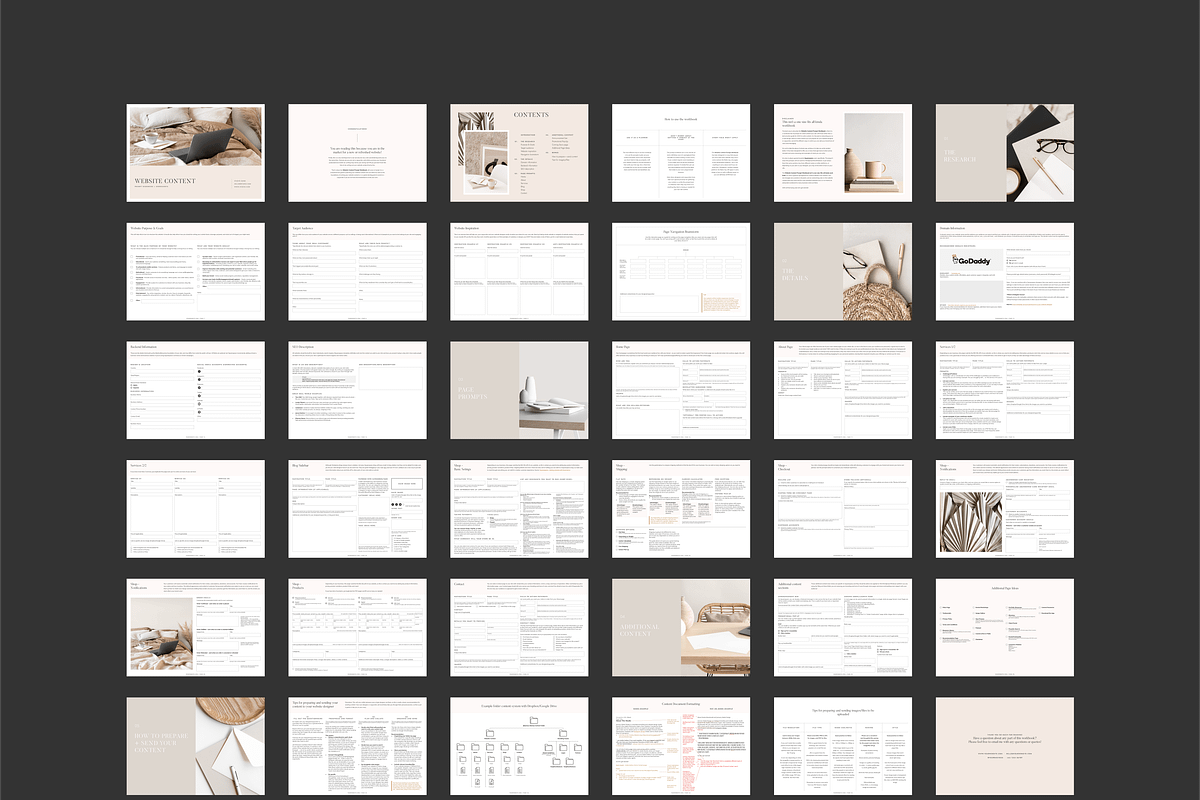Select the Blog Sidebar worksheet page
The width and height of the screenshot is (1200, 800).
pos(358,509)
